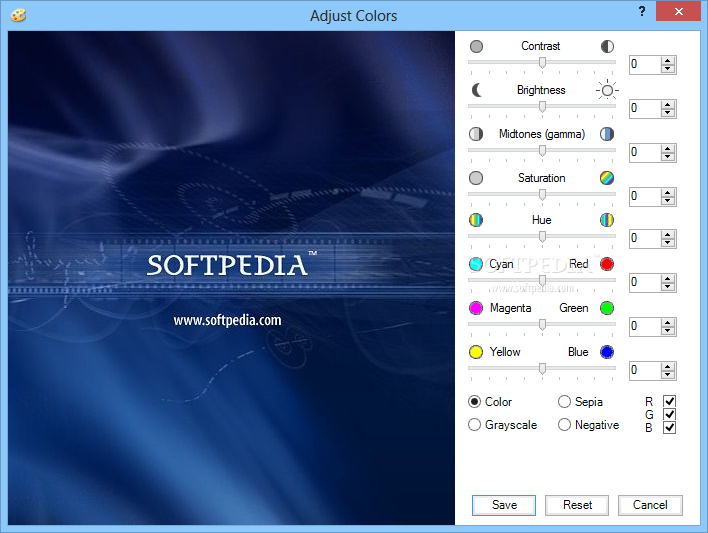The image size is (708, 533).
Task: Decrease Contrast value with down arrow
Action: (x=668, y=69)
